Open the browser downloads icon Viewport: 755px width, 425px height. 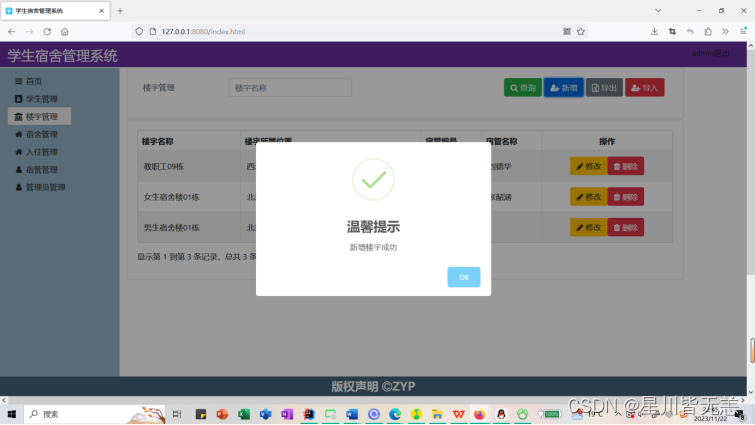point(654,32)
